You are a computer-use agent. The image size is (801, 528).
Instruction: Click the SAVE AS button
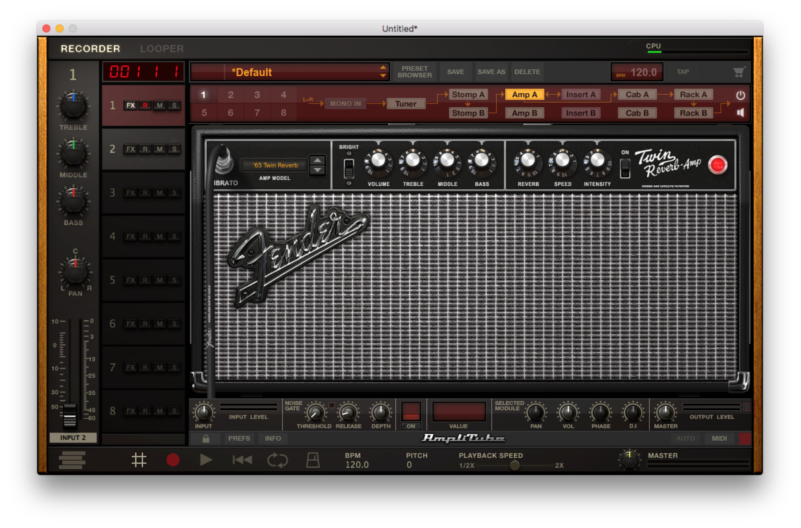(491, 72)
